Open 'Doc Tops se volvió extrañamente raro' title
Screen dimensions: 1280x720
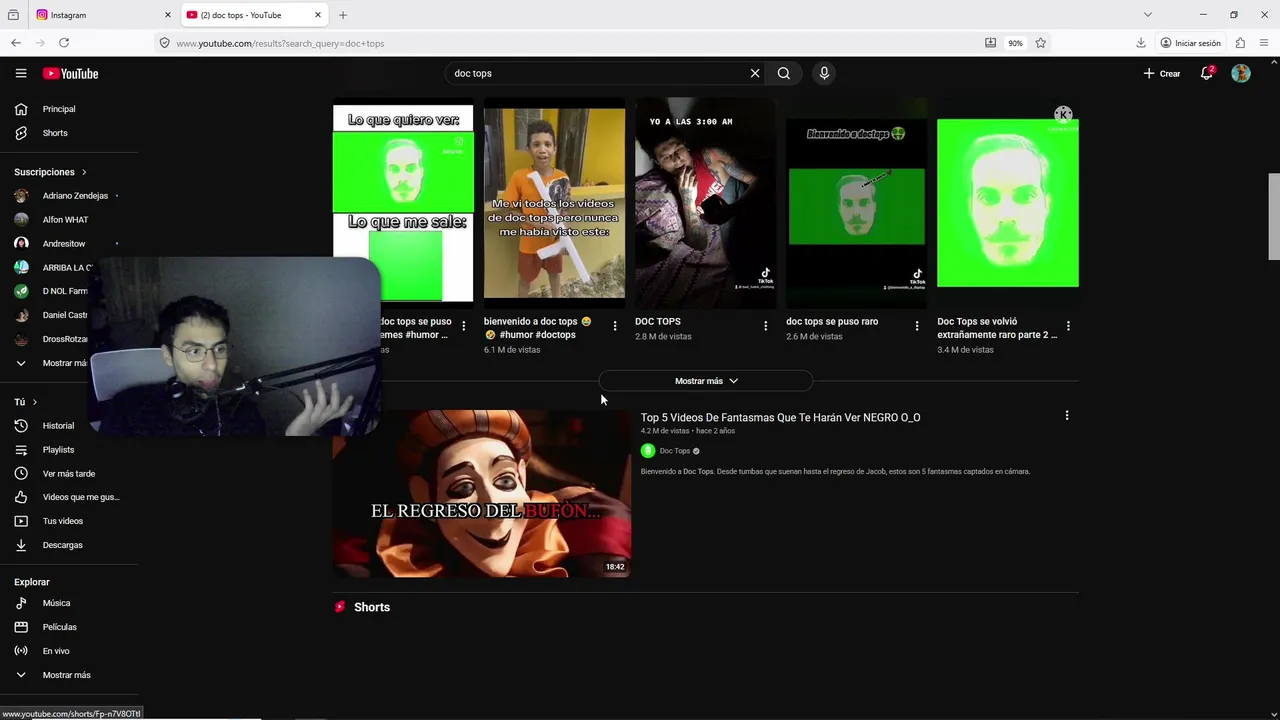coord(997,328)
